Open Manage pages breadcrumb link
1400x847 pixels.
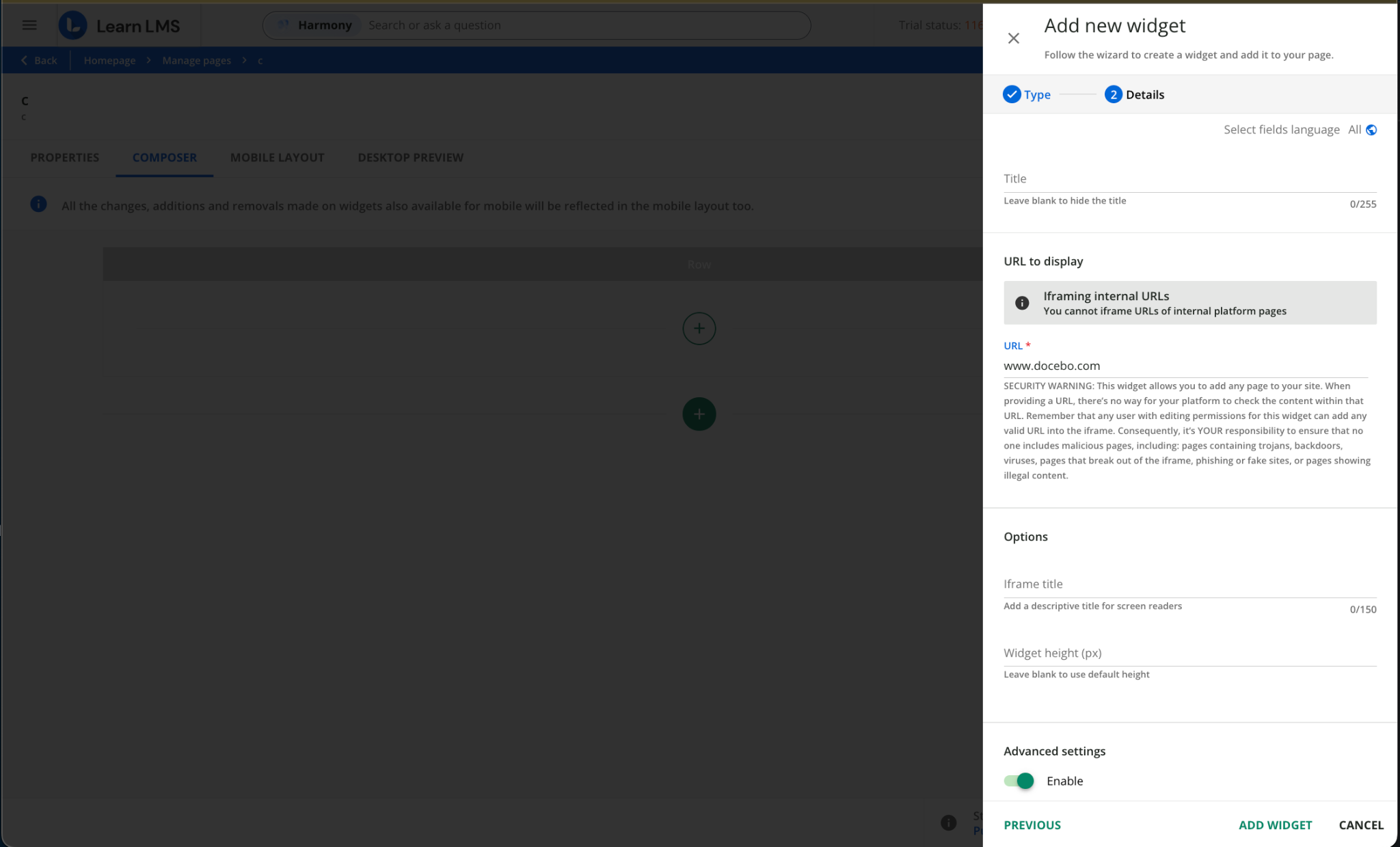[196, 60]
